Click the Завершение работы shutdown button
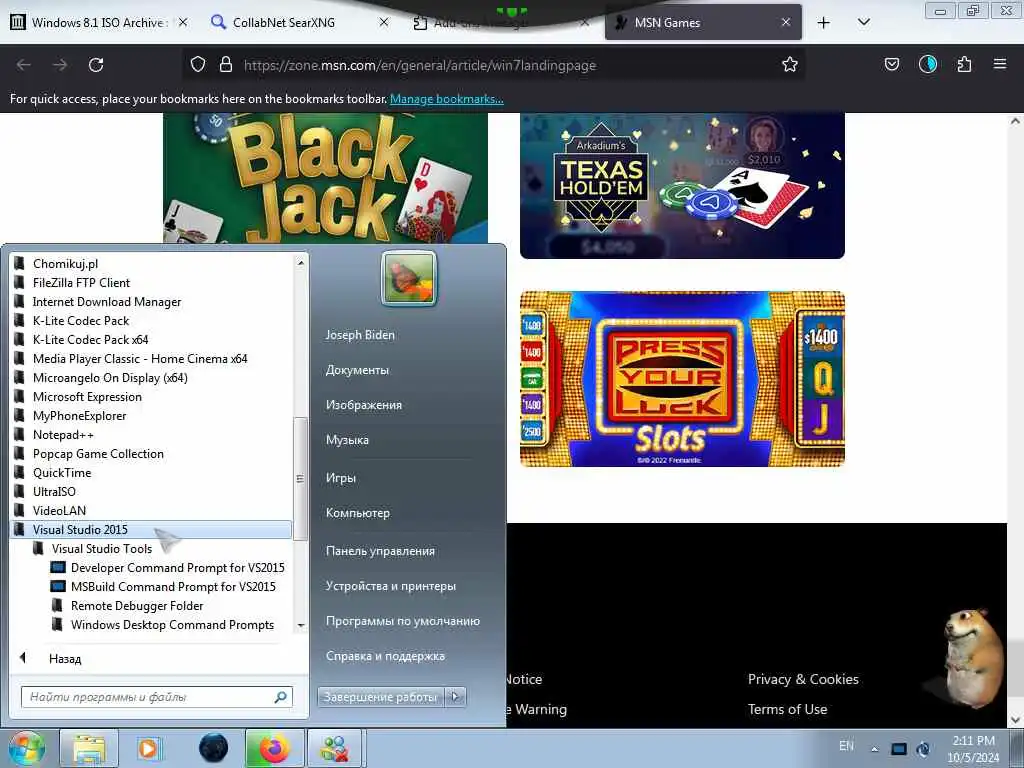 380,697
